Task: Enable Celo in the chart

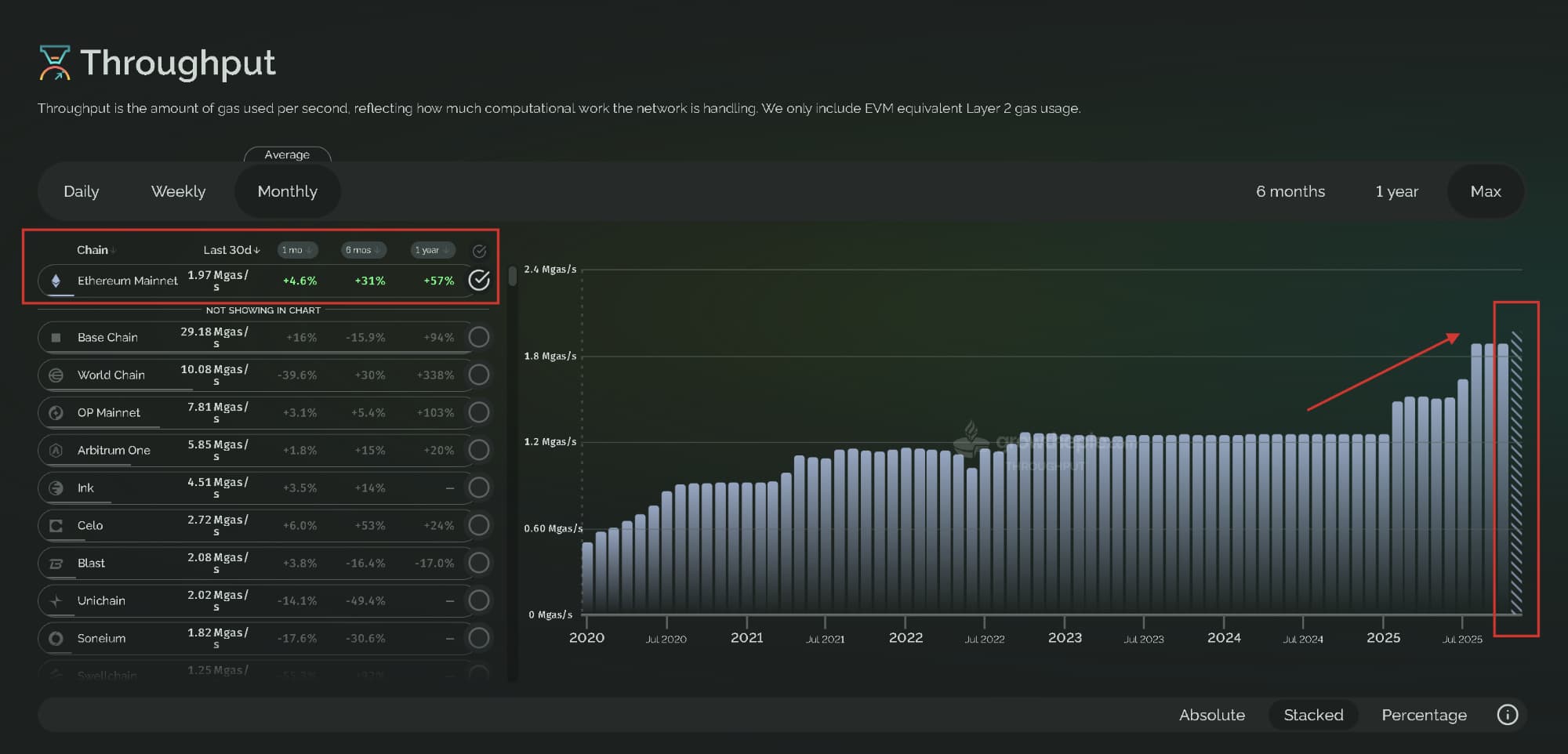Action: (478, 525)
